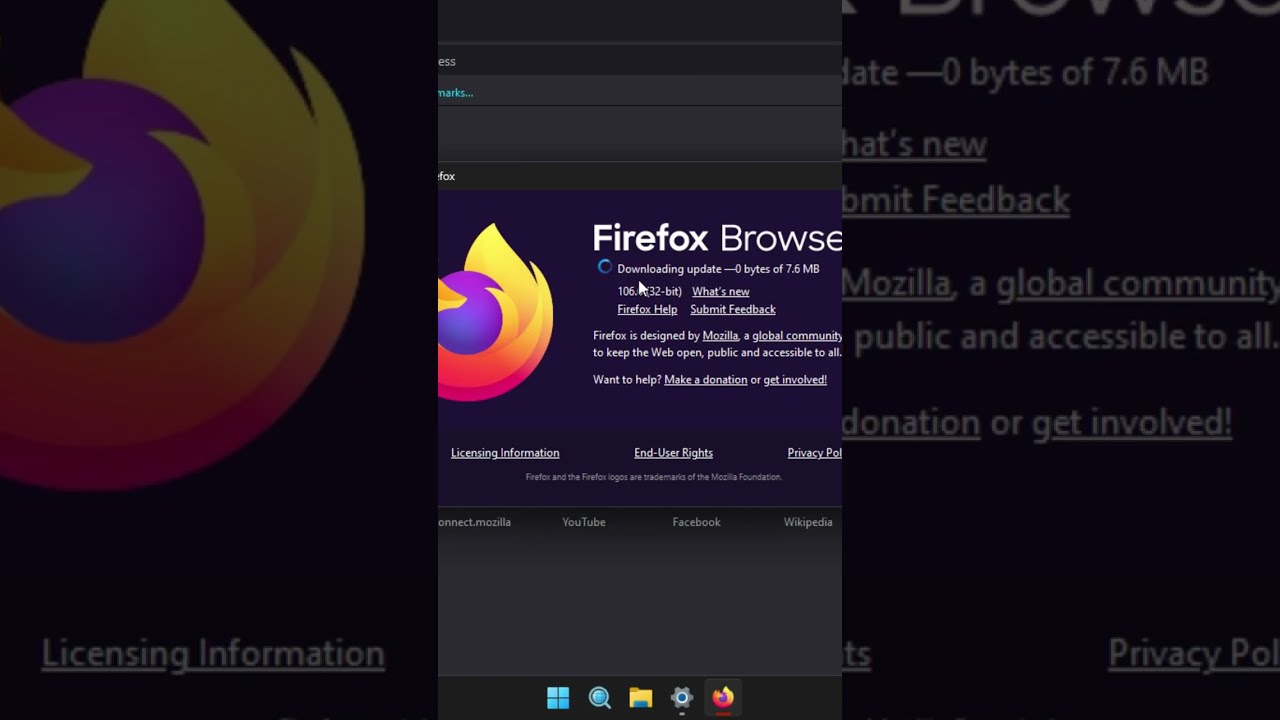Open the YouTube shortcut label
The height and width of the screenshot is (720, 1280).
[x=584, y=522]
